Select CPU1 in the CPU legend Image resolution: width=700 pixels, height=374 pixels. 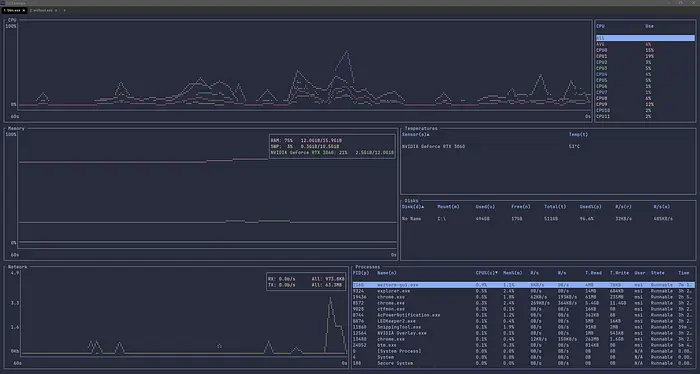point(645,56)
